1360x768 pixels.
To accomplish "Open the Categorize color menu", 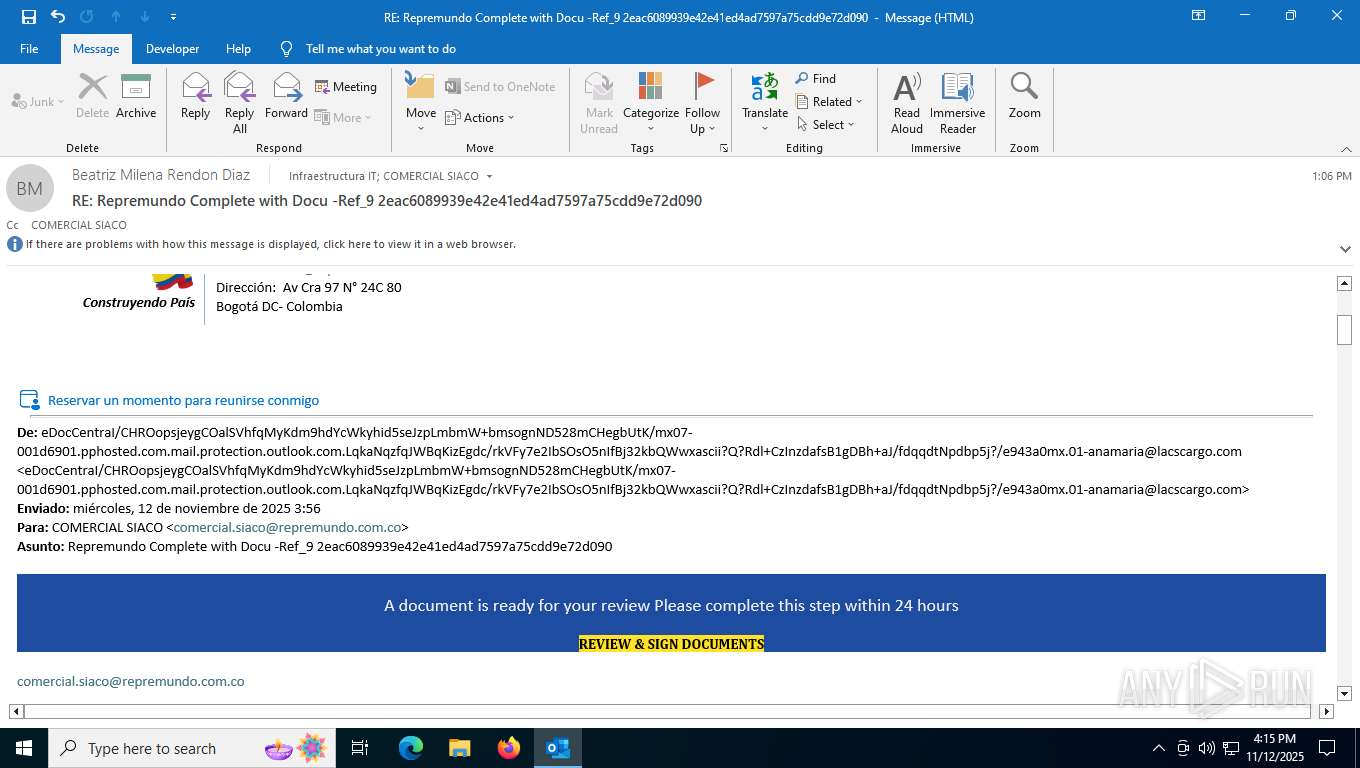I will 651,102.
